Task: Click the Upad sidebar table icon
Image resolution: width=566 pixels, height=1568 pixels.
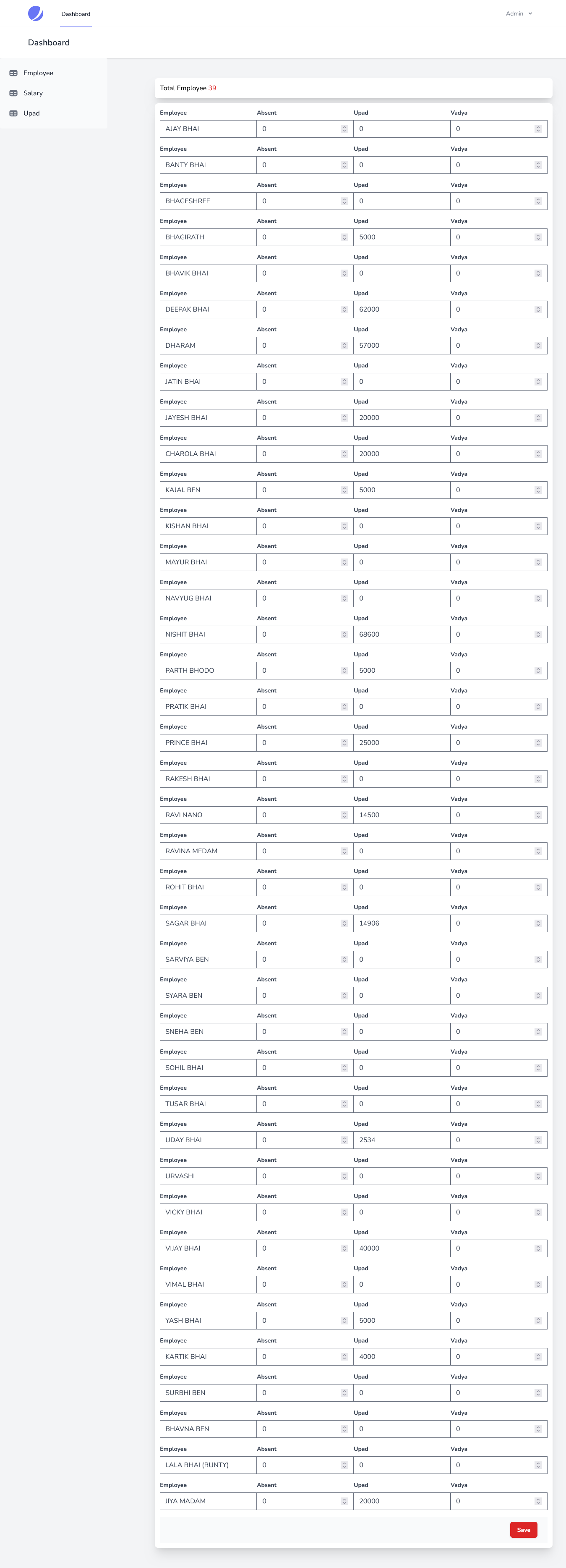Action: (13, 113)
